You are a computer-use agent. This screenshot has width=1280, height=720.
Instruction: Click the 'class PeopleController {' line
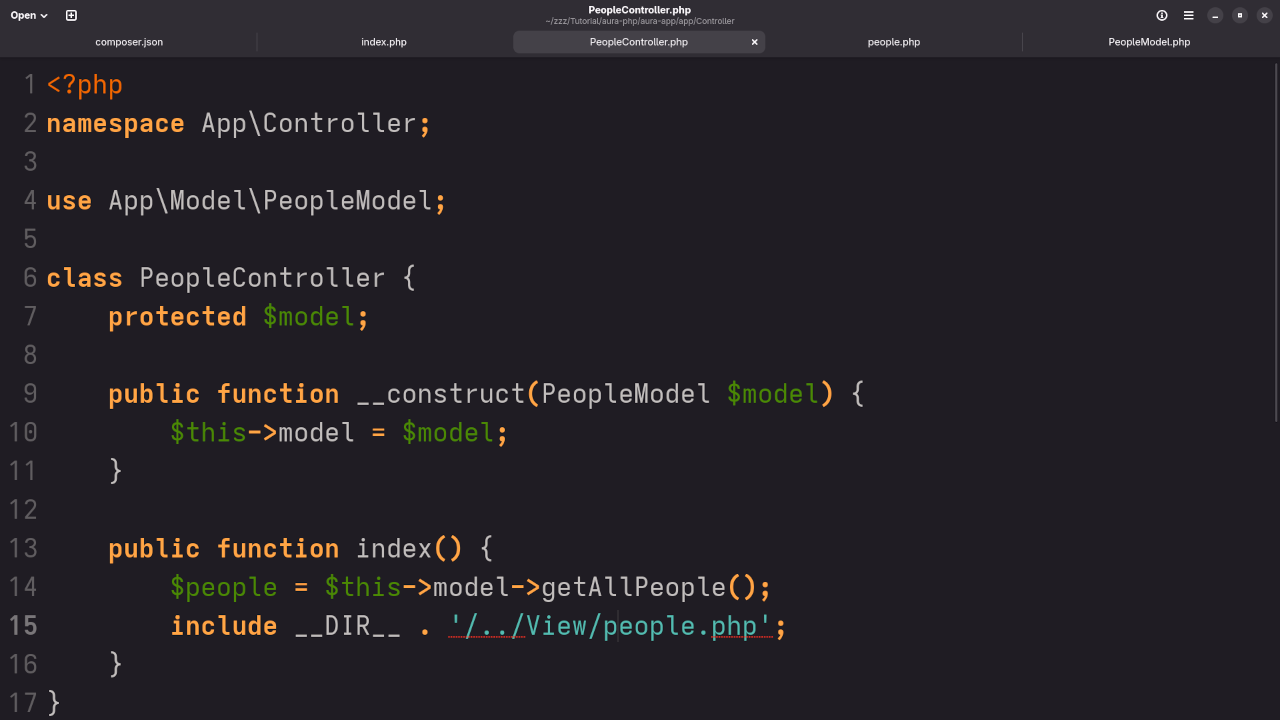click(231, 278)
